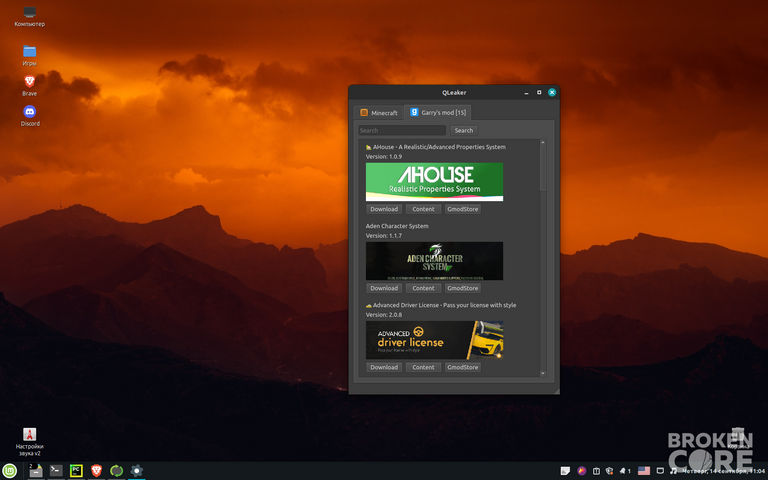The width and height of the screenshot is (768, 480).
Task: Click the addon list scrollbar handle
Action: pyautogui.click(x=543, y=168)
